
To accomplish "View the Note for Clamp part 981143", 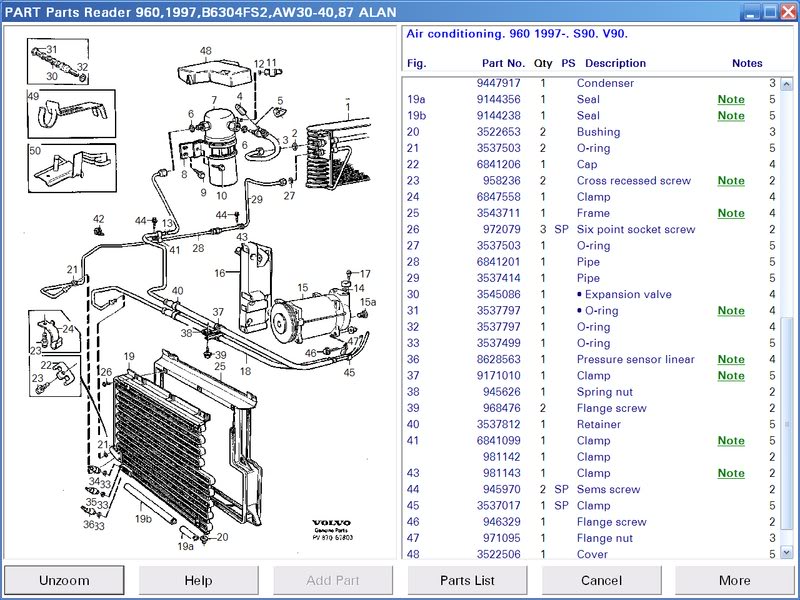I will coord(730,473).
